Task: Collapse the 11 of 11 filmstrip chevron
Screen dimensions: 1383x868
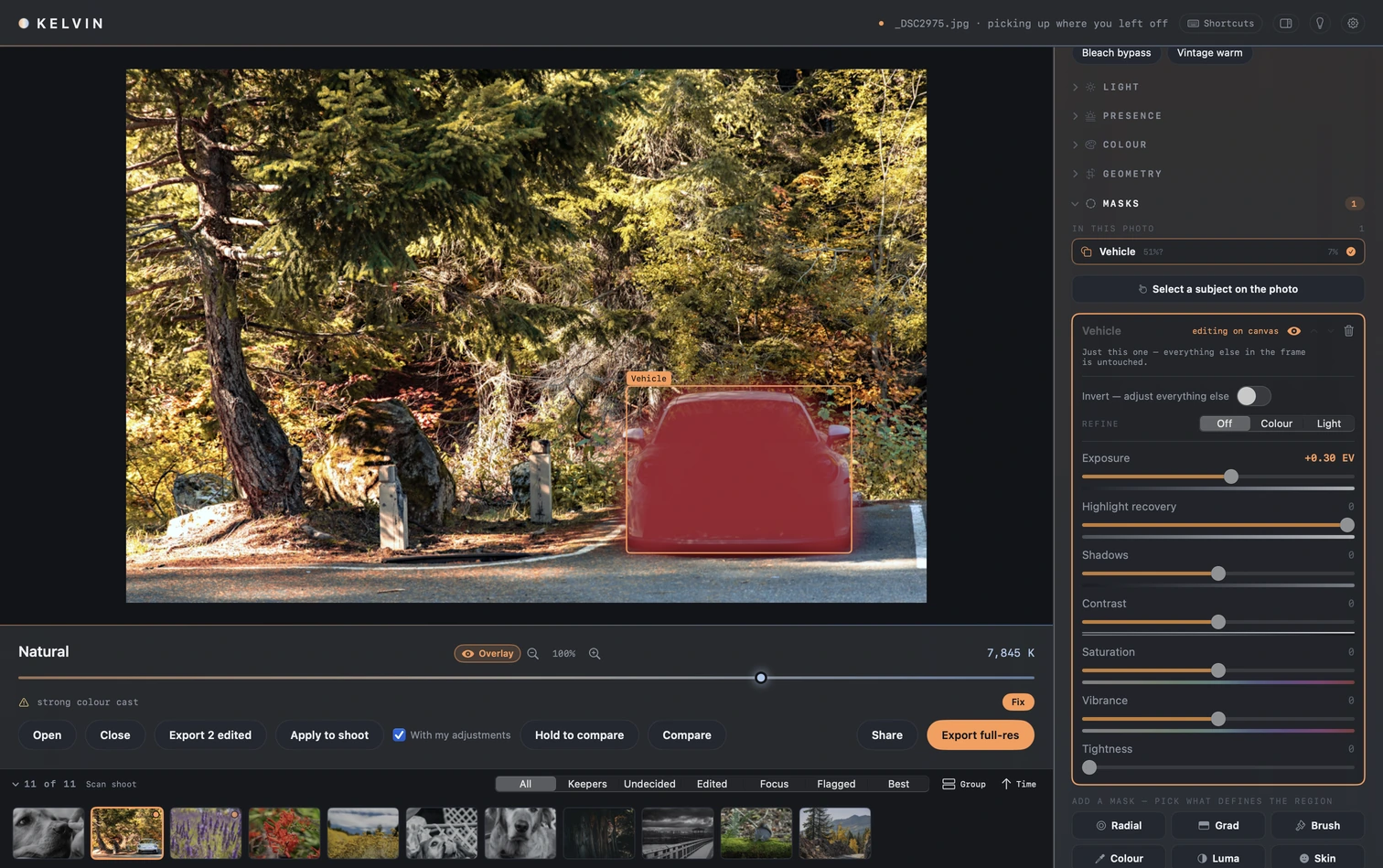Action: [16, 784]
